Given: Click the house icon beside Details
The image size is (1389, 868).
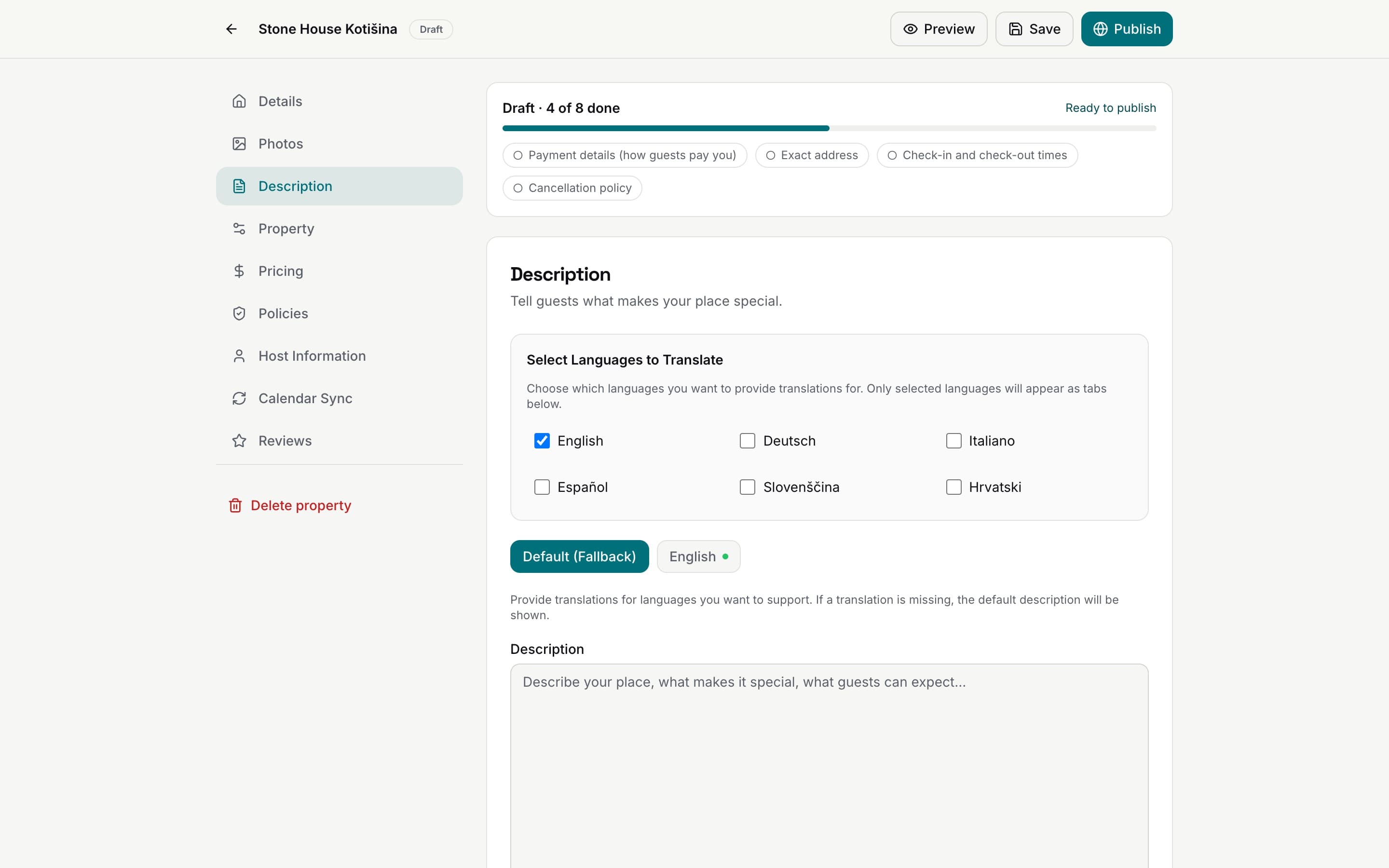Looking at the screenshot, I should 239,101.
